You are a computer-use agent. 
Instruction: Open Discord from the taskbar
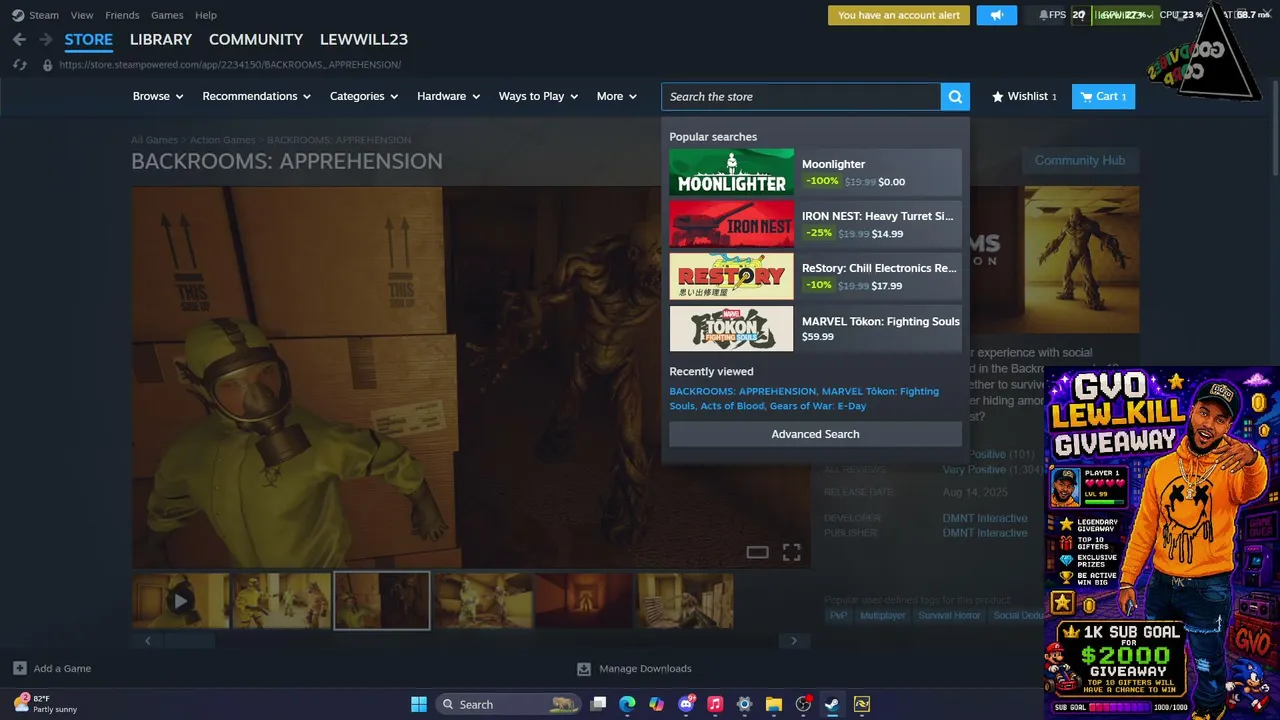pyautogui.click(x=686, y=704)
